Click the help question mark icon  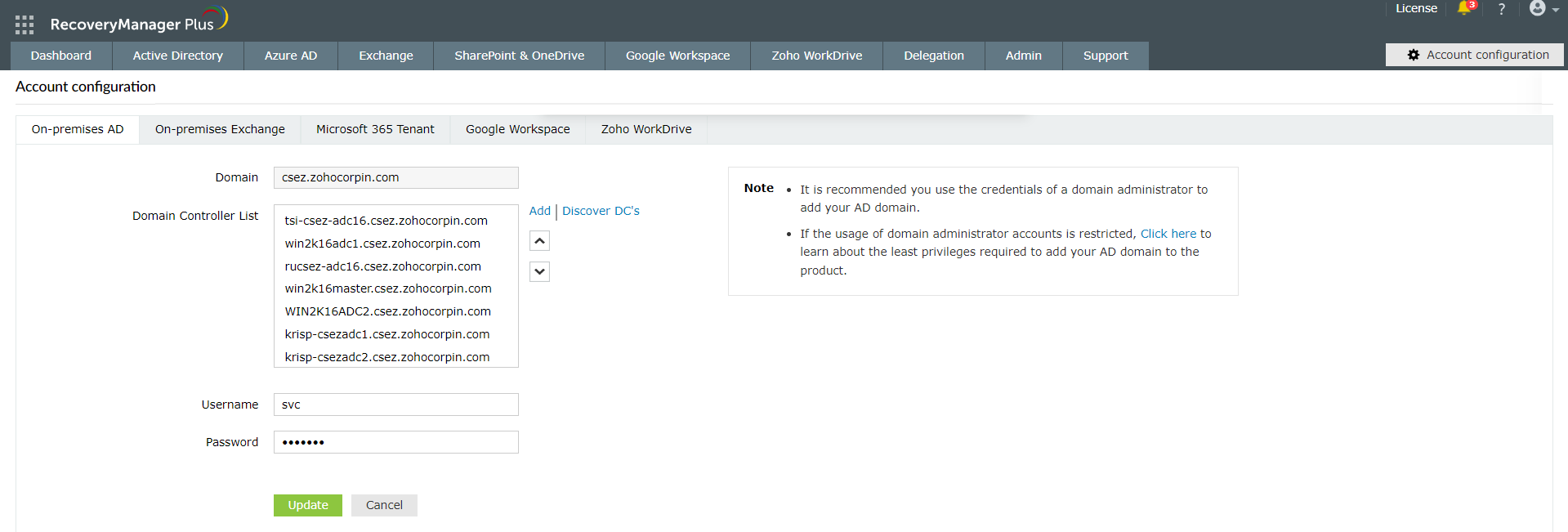(1501, 9)
